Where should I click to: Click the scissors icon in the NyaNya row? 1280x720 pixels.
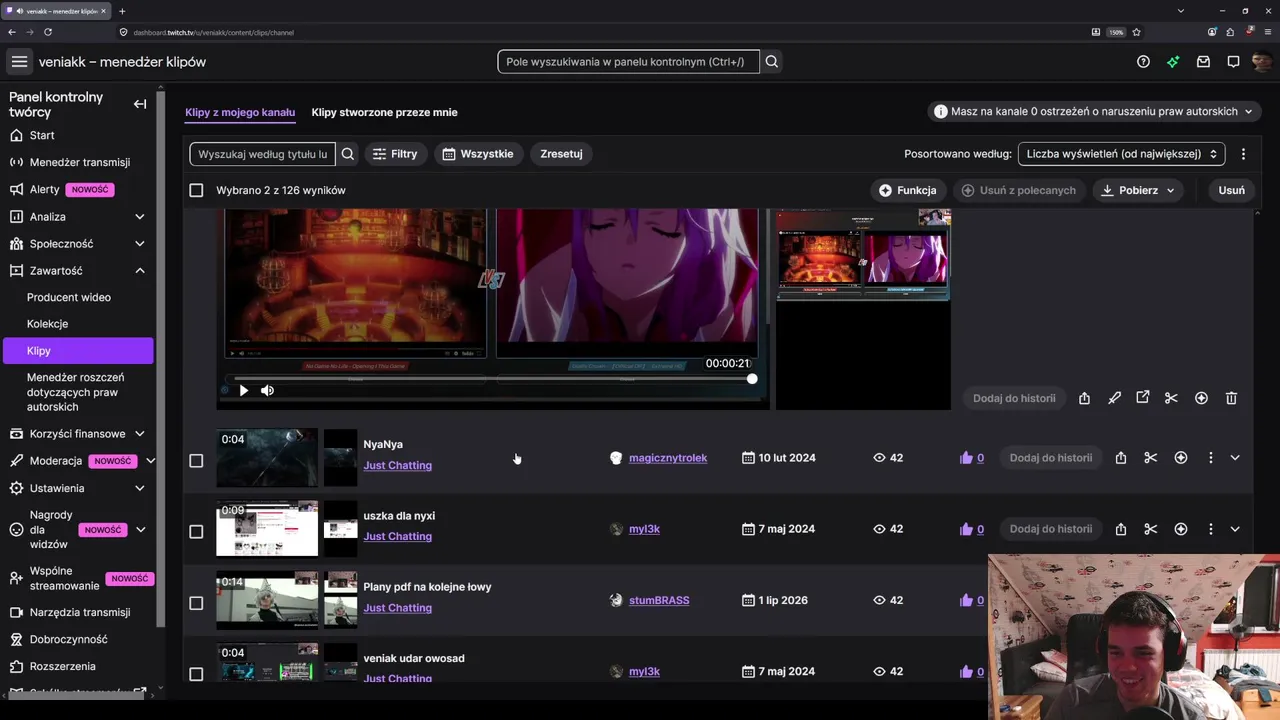click(x=1151, y=458)
